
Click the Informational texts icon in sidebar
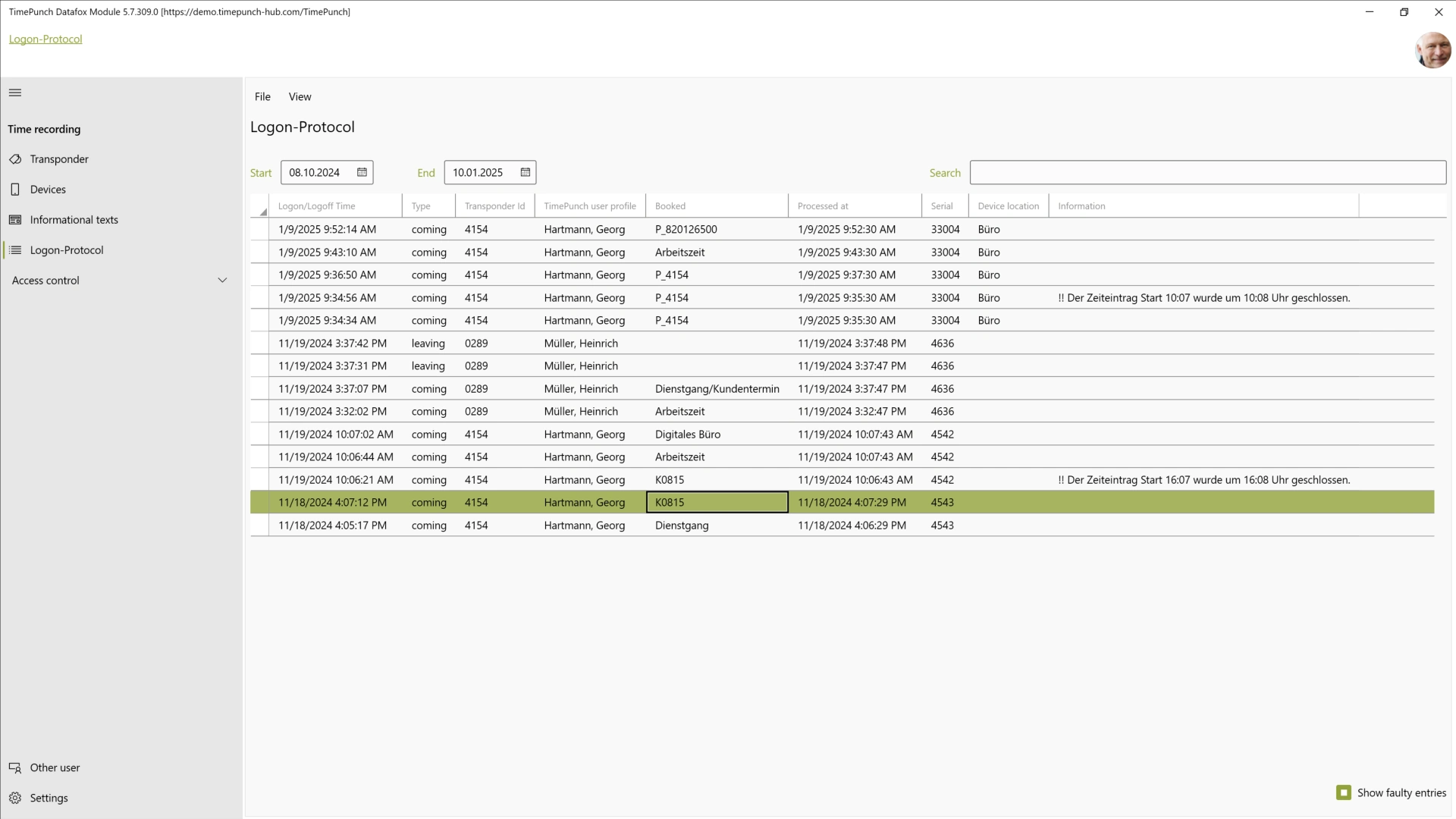pyautogui.click(x=14, y=219)
